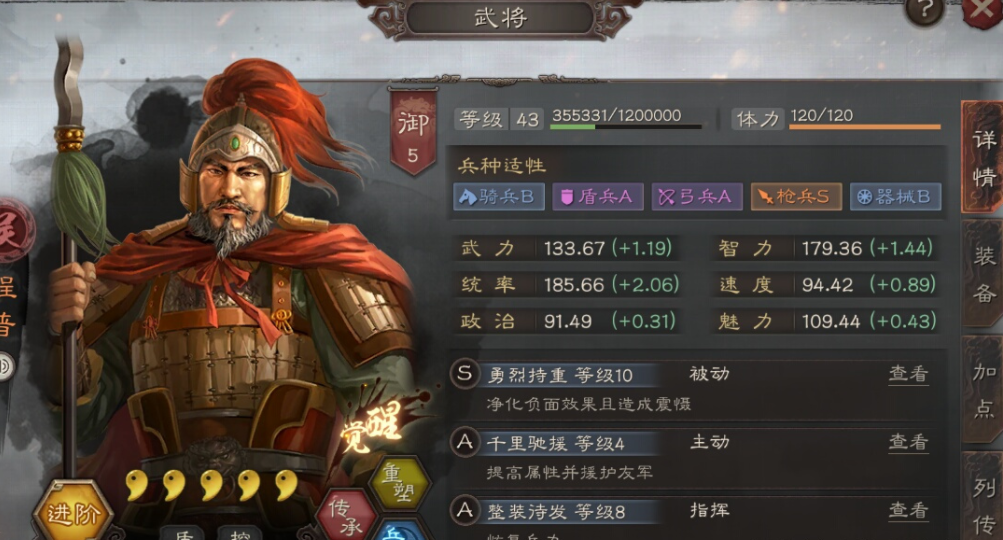The width and height of the screenshot is (1003, 540).
Task: Open the 觉醒 awakening badge
Action: [x=373, y=425]
